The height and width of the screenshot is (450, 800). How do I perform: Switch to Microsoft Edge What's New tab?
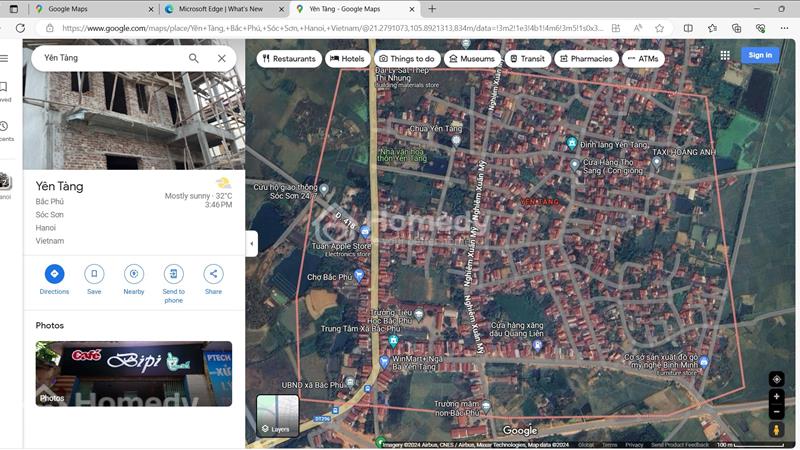click(221, 9)
